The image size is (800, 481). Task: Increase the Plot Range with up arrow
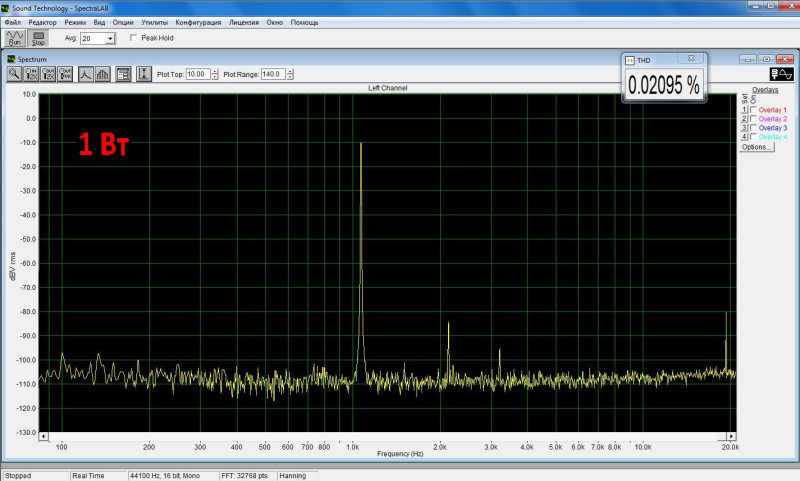pos(290,71)
